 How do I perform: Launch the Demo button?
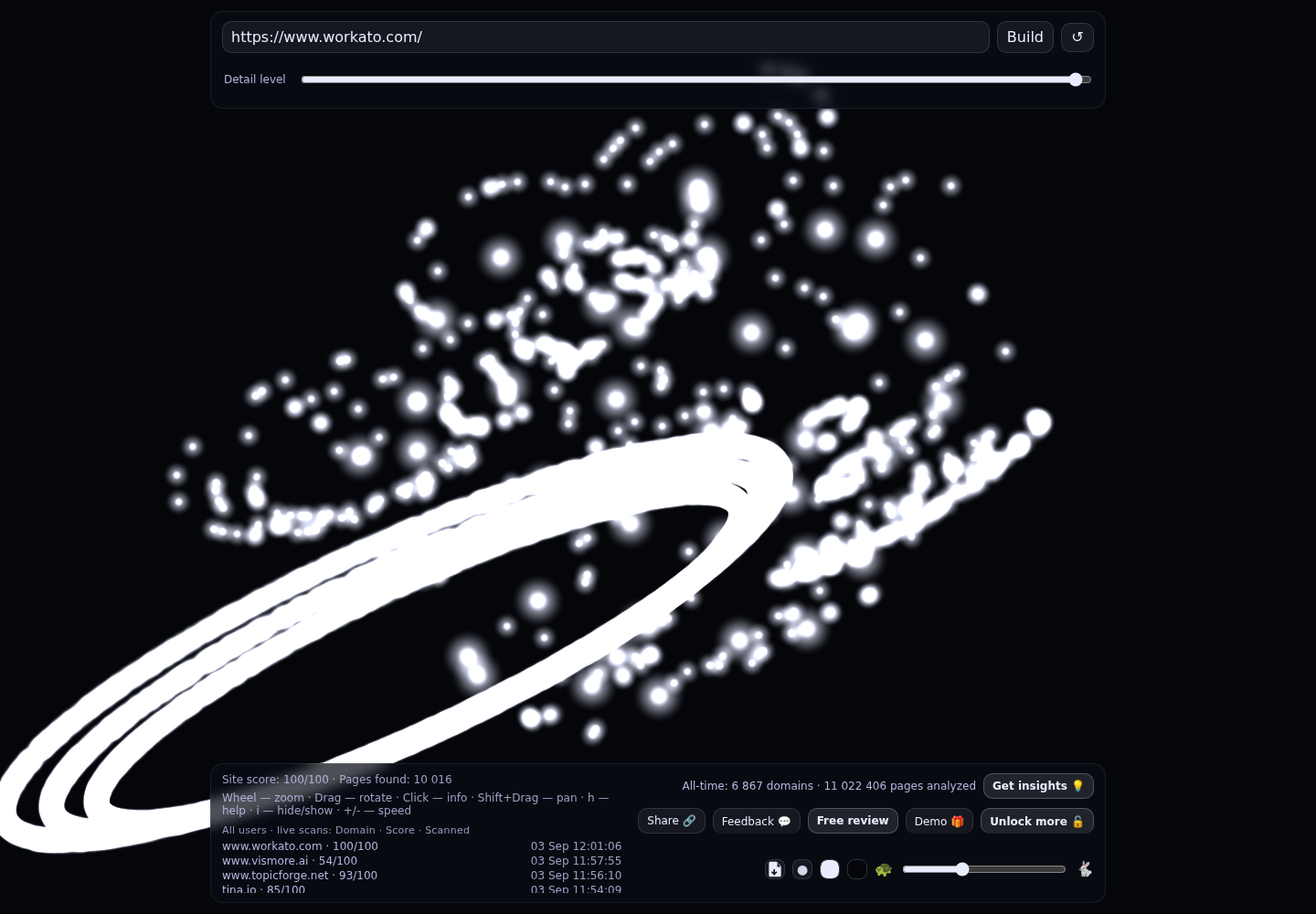[939, 821]
